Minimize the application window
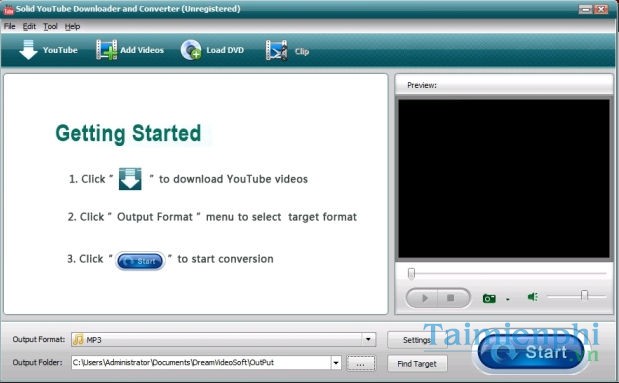The height and width of the screenshot is (383, 619). coord(585,9)
